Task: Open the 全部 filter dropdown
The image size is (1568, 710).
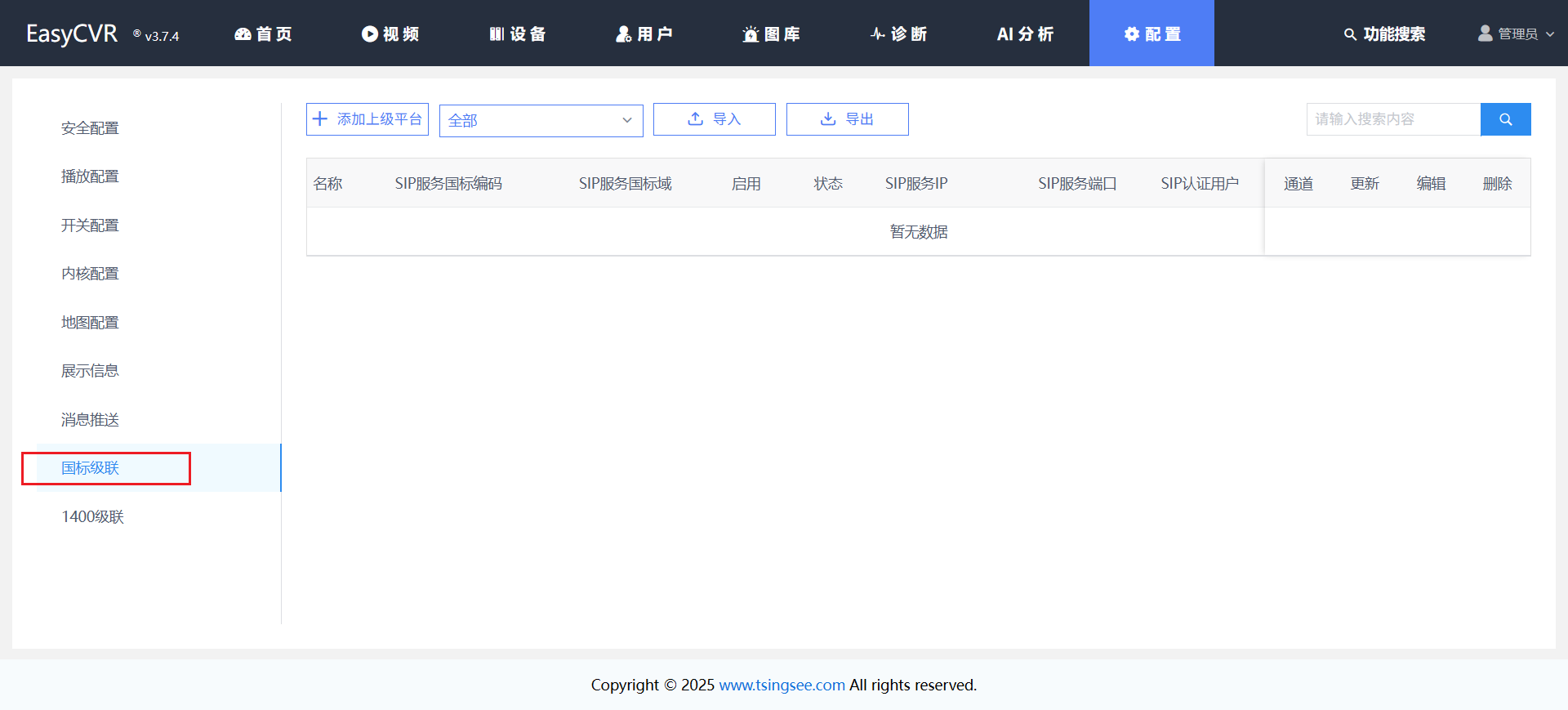Action: click(x=541, y=120)
